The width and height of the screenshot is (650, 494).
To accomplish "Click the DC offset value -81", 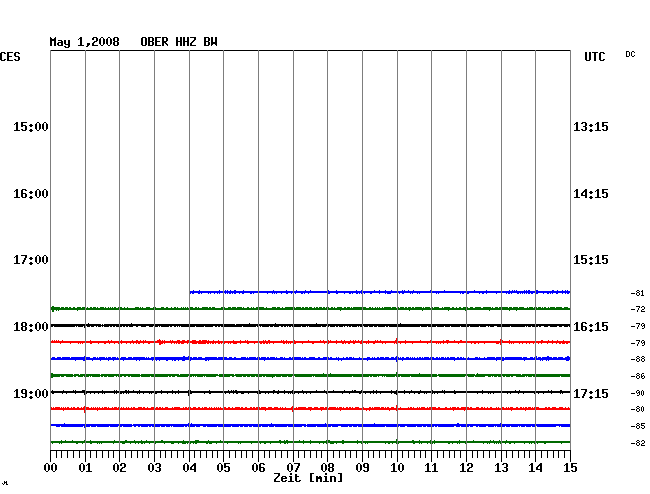I will point(638,293).
